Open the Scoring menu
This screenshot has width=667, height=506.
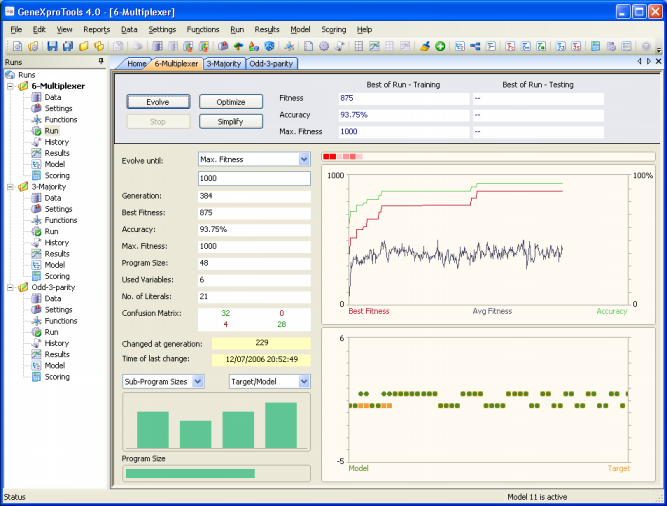(x=334, y=29)
